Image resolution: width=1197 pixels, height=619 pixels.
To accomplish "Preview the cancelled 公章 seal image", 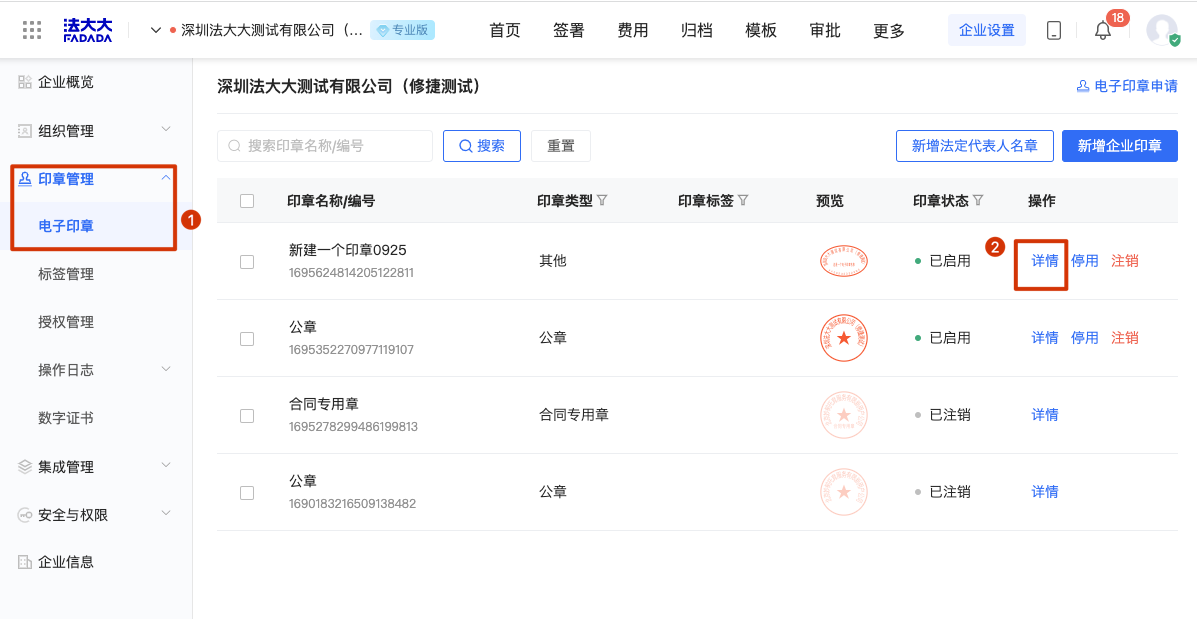I will point(844,492).
